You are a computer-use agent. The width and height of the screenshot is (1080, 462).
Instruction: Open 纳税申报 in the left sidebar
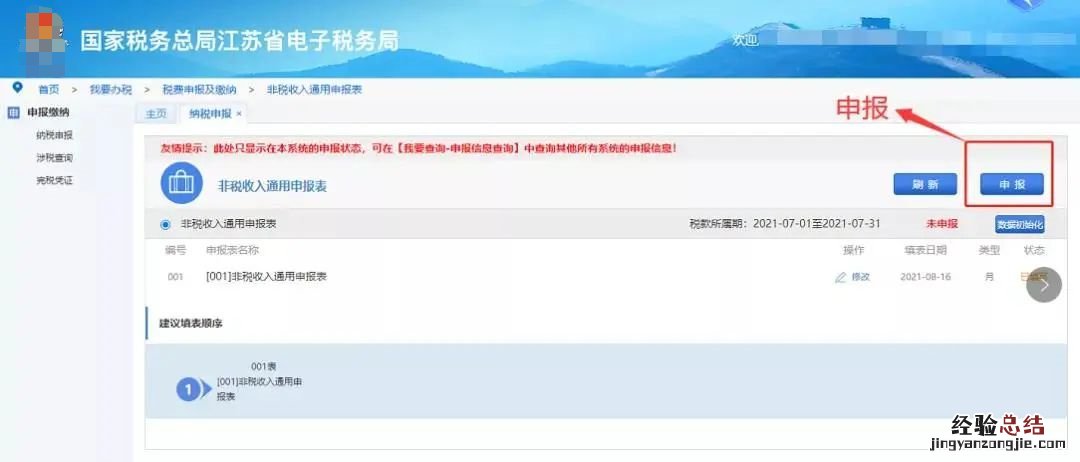coord(54,135)
